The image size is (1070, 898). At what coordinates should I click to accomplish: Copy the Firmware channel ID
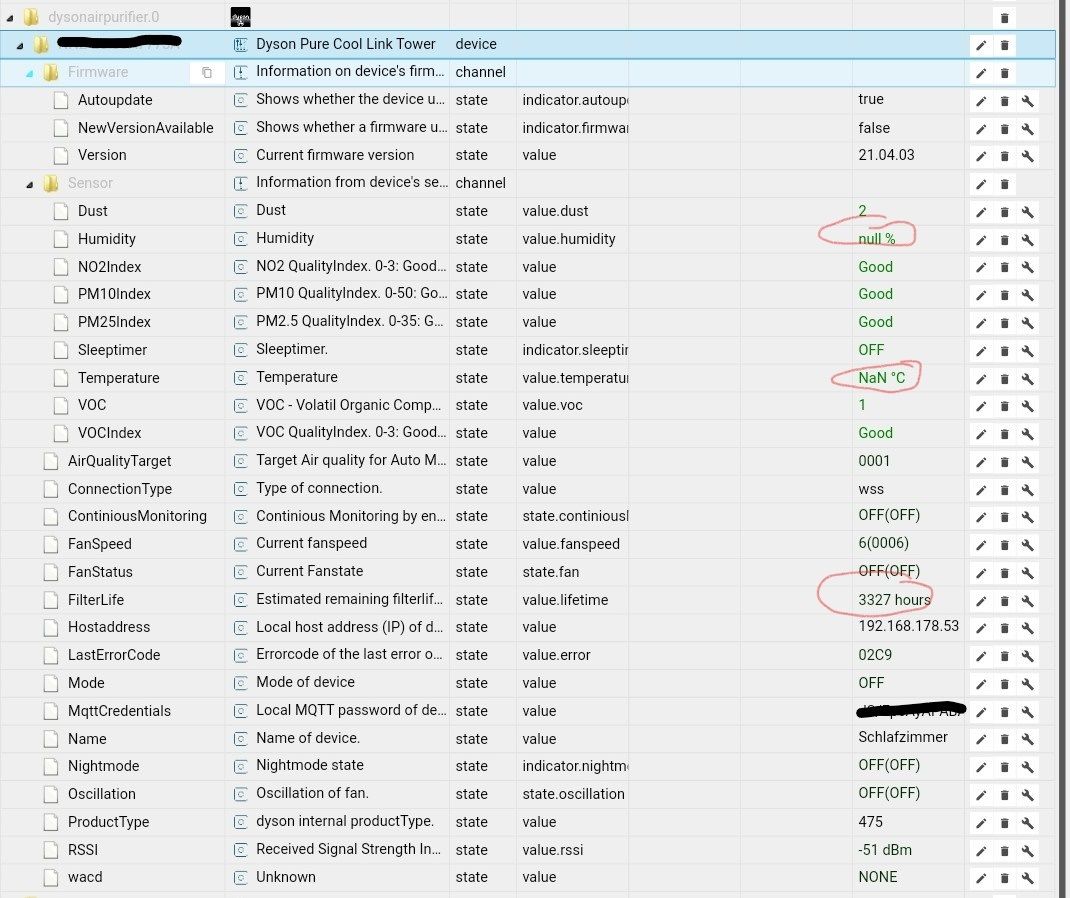(207, 72)
